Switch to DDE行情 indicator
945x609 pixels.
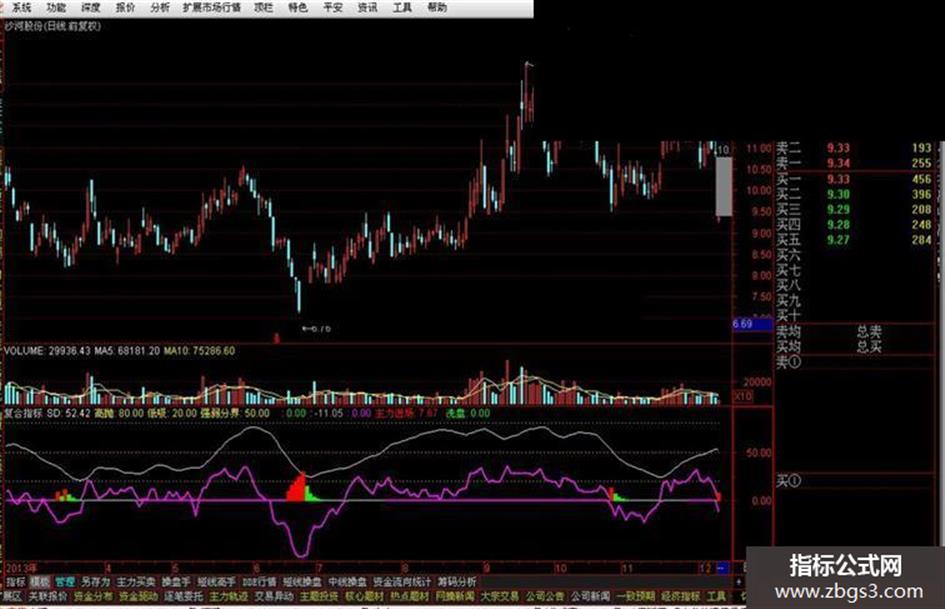pyautogui.click(x=259, y=582)
